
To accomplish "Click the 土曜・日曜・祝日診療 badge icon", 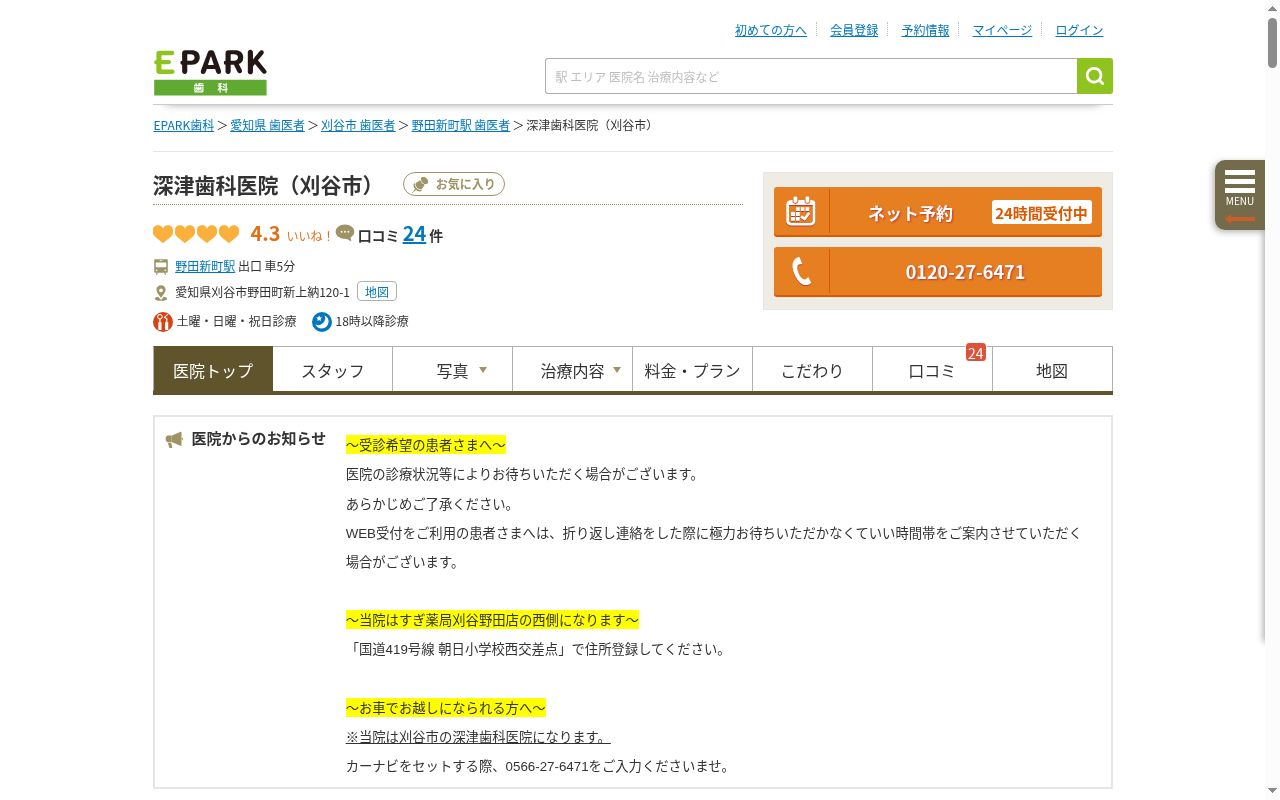I will point(163,321).
